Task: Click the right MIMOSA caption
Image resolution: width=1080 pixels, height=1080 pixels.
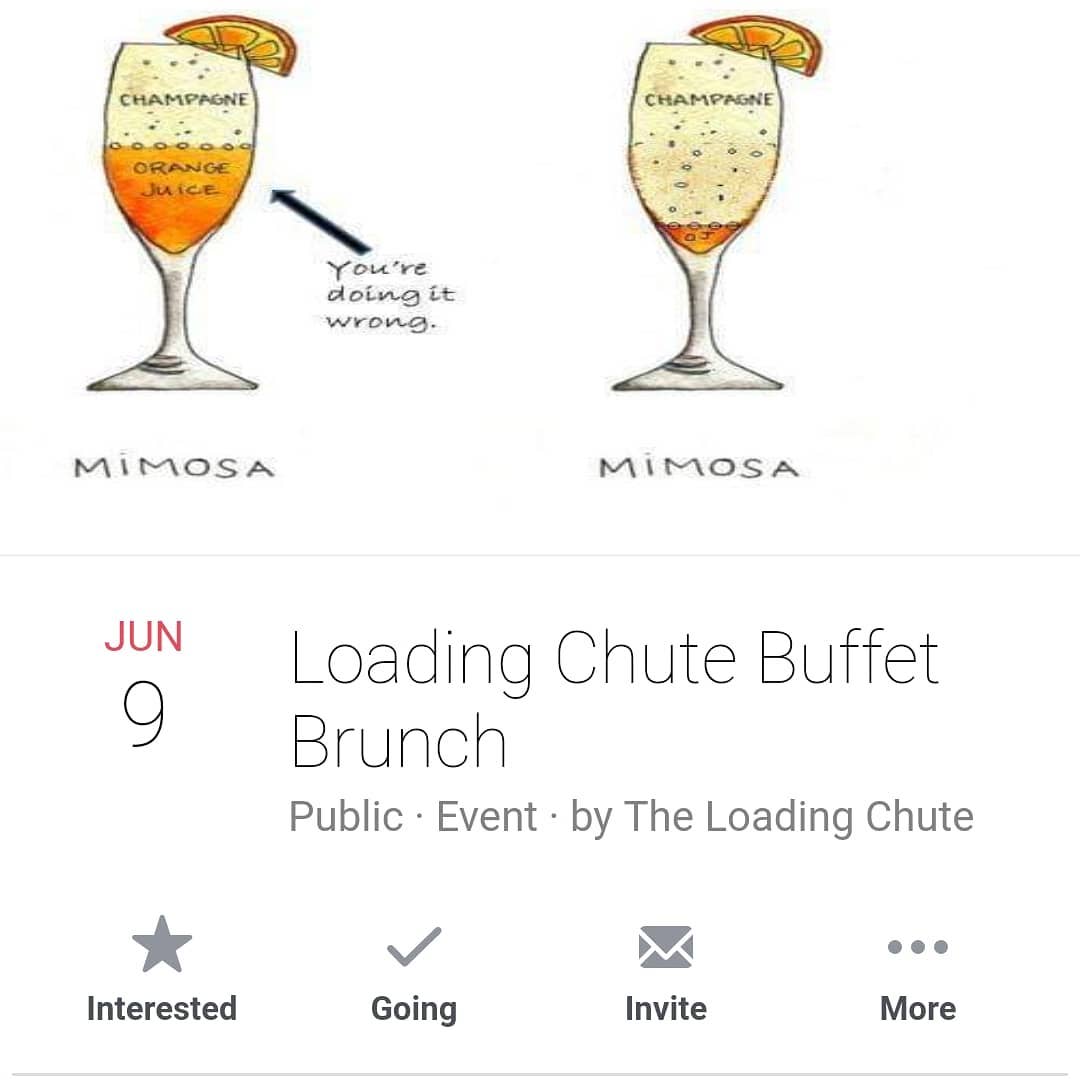Action: pyautogui.click(x=699, y=467)
